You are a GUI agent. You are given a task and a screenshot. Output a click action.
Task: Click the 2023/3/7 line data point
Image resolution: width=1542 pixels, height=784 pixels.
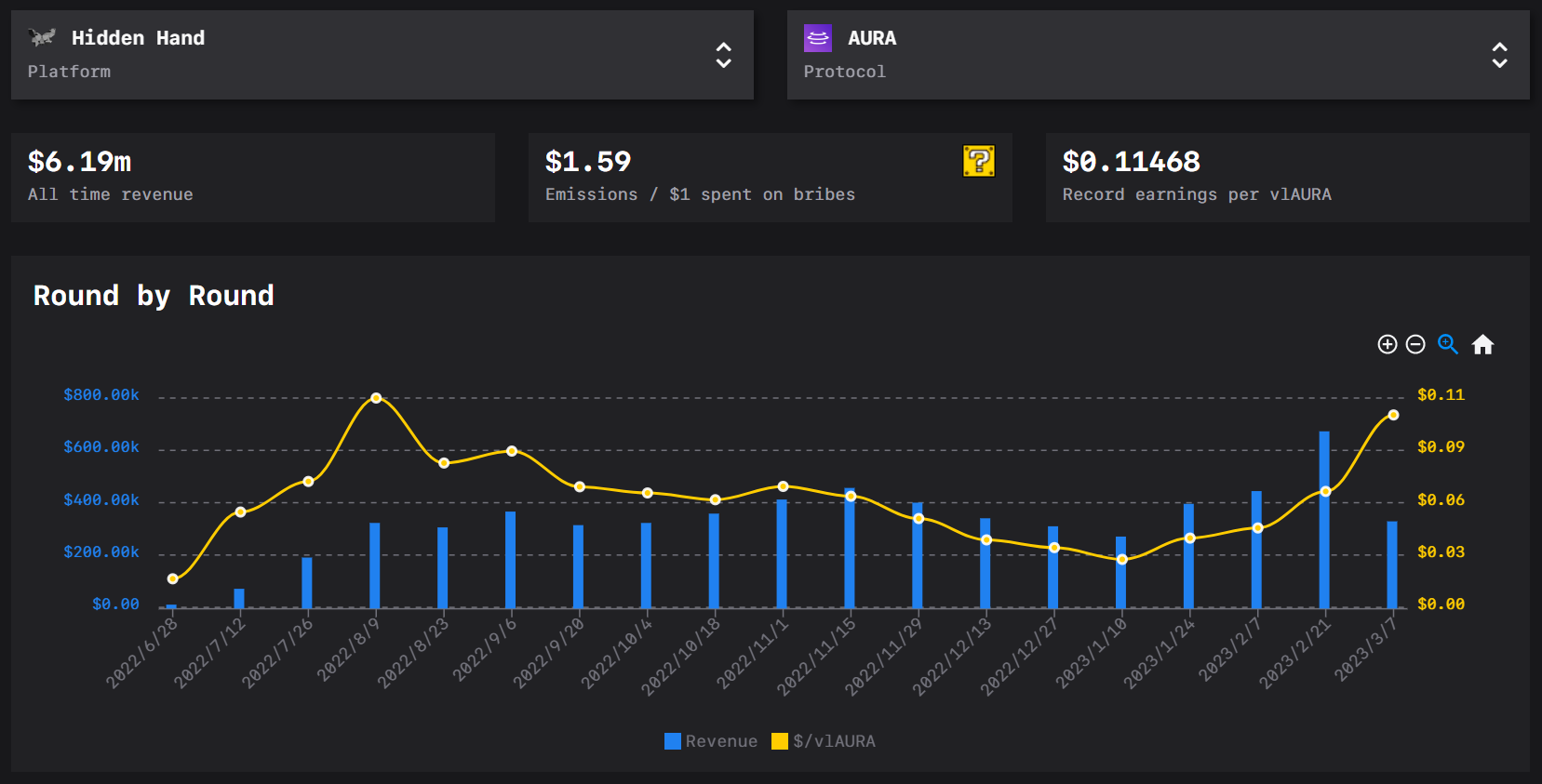(1393, 415)
